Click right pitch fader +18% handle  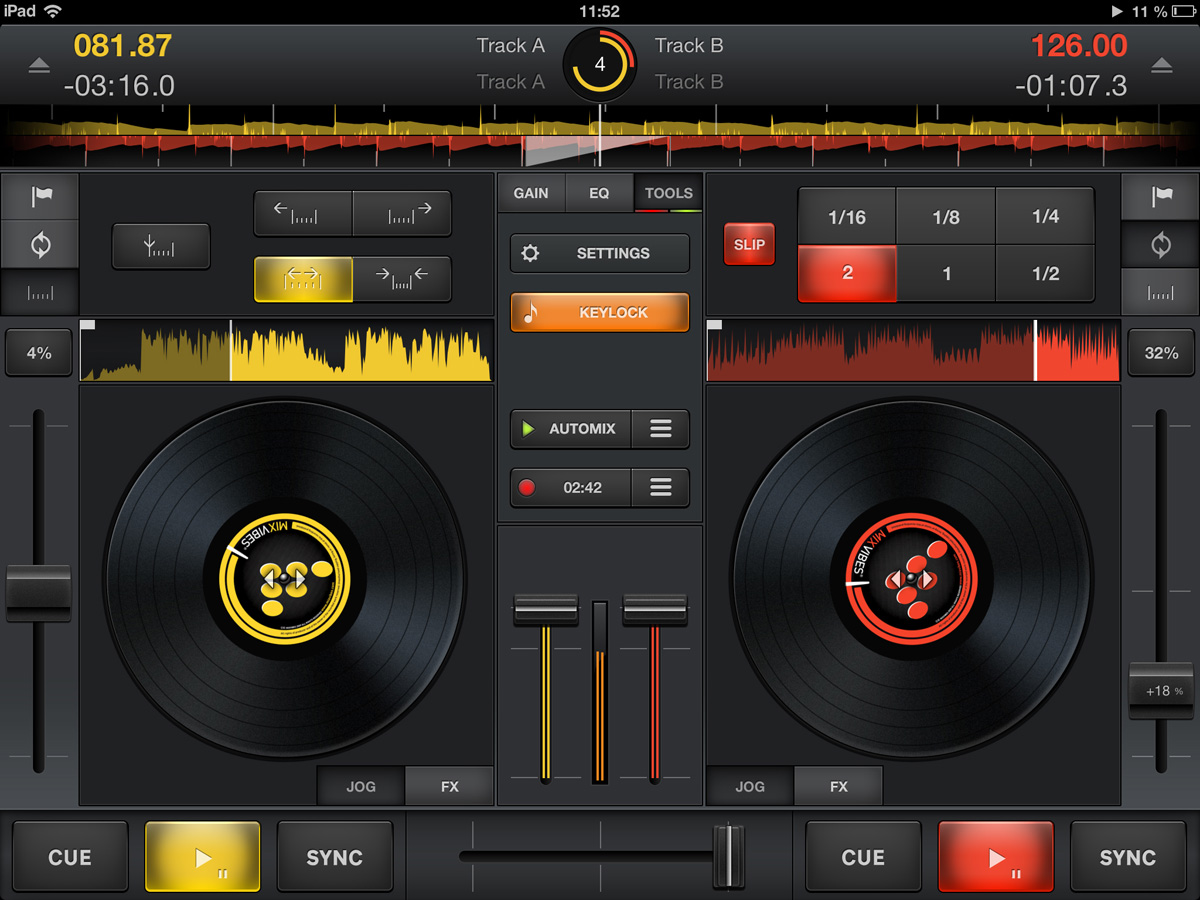click(1161, 691)
